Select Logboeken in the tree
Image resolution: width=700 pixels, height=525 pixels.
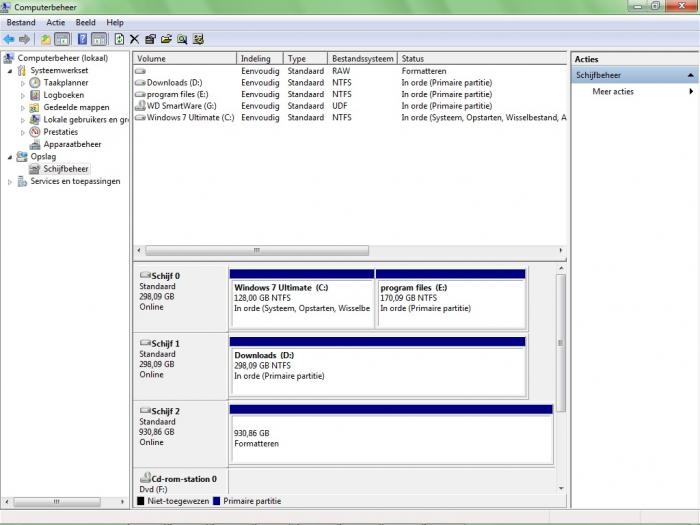63,95
